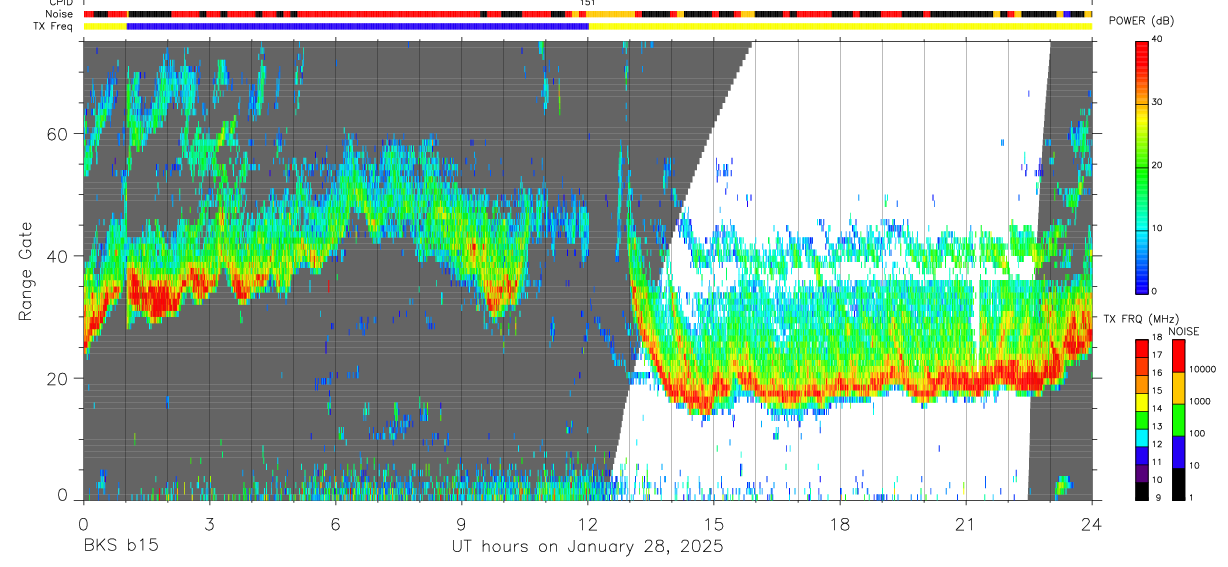Click the TX Freq row label at top

[x=54, y=26]
